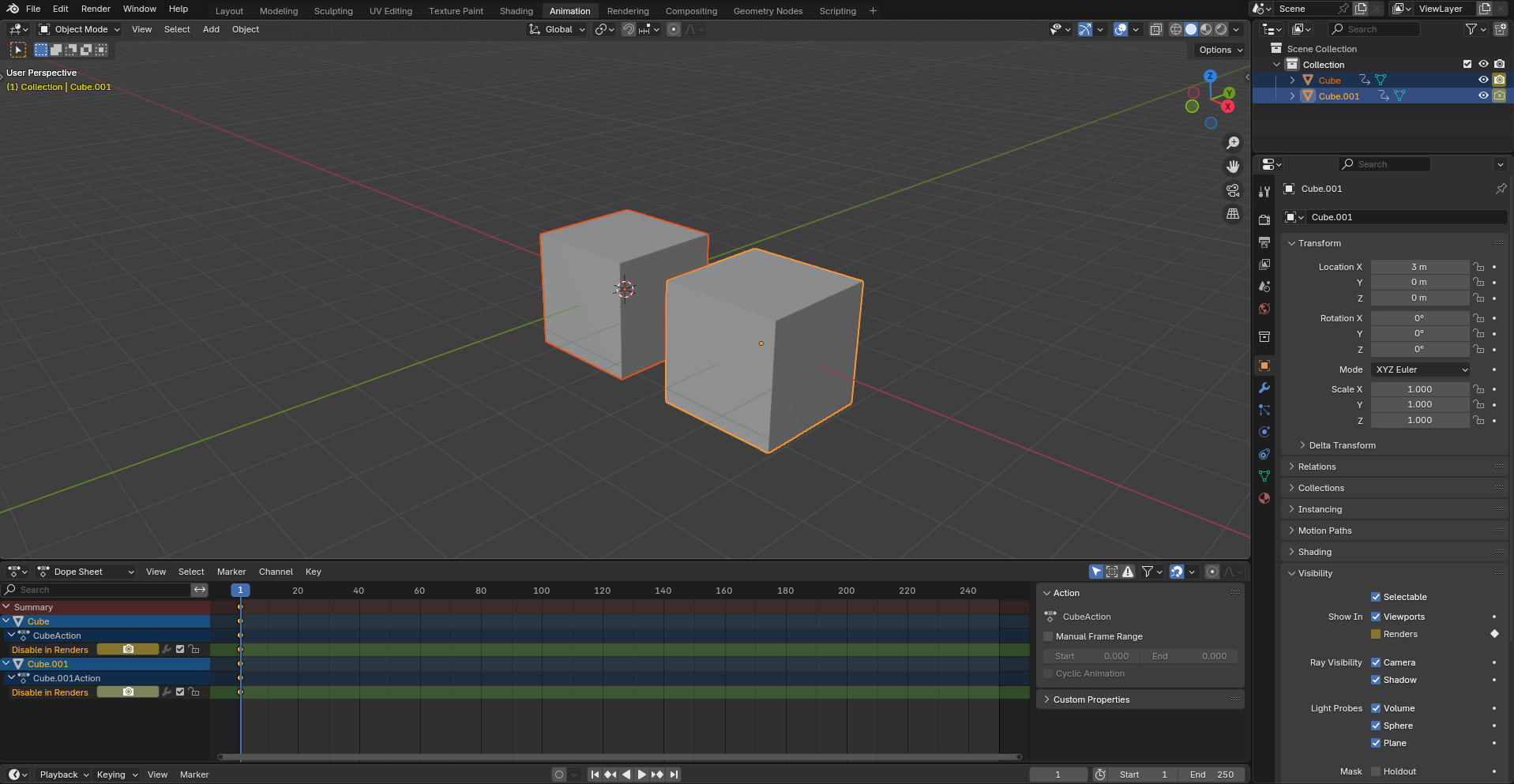Hide Cube.001 in the outliner
The image size is (1514, 784).
coord(1483,96)
